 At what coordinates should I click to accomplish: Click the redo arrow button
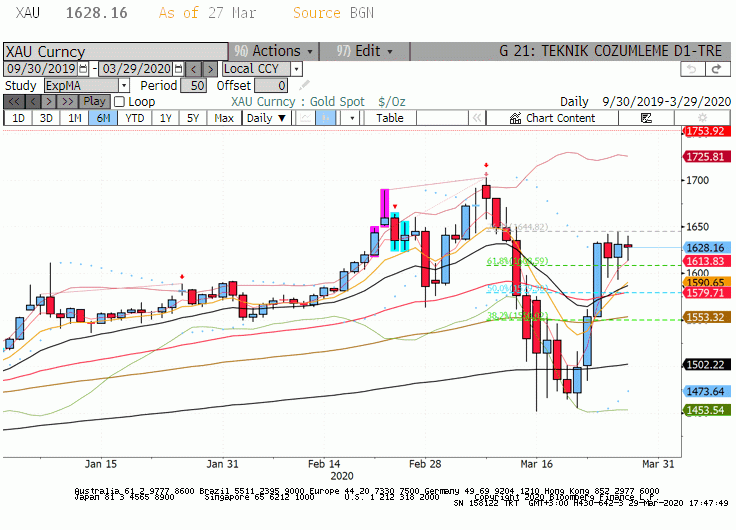click(x=717, y=69)
